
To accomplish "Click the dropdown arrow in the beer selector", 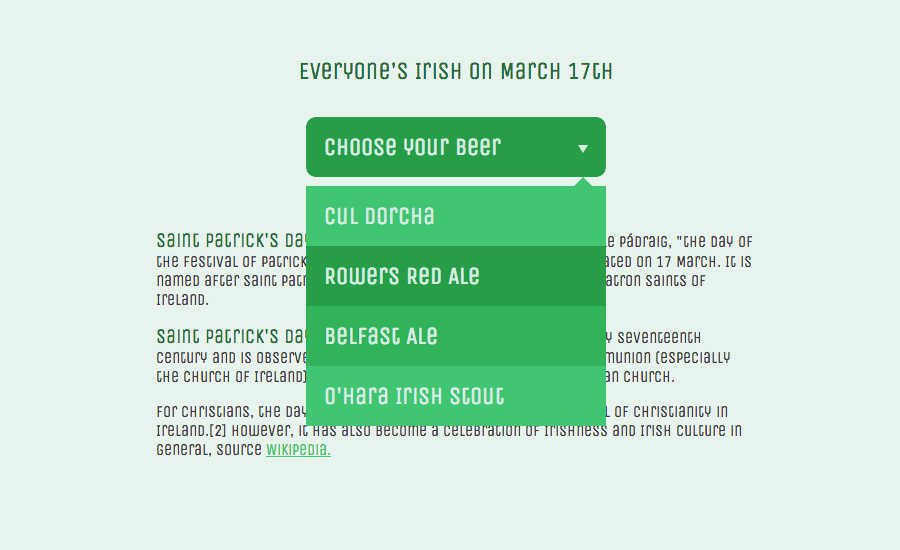I will [583, 148].
